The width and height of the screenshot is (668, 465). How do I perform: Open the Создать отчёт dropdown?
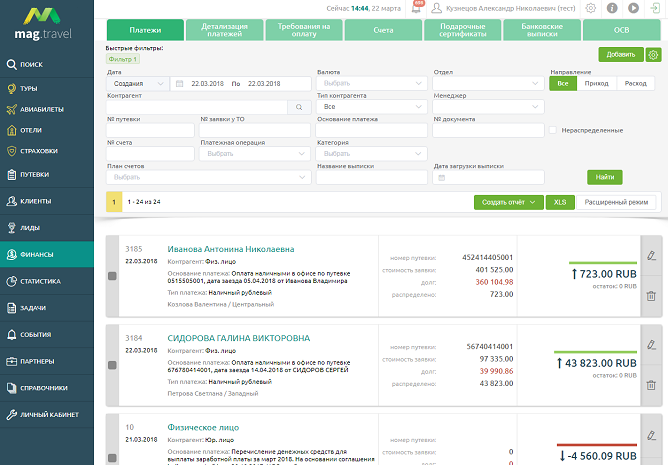point(508,201)
